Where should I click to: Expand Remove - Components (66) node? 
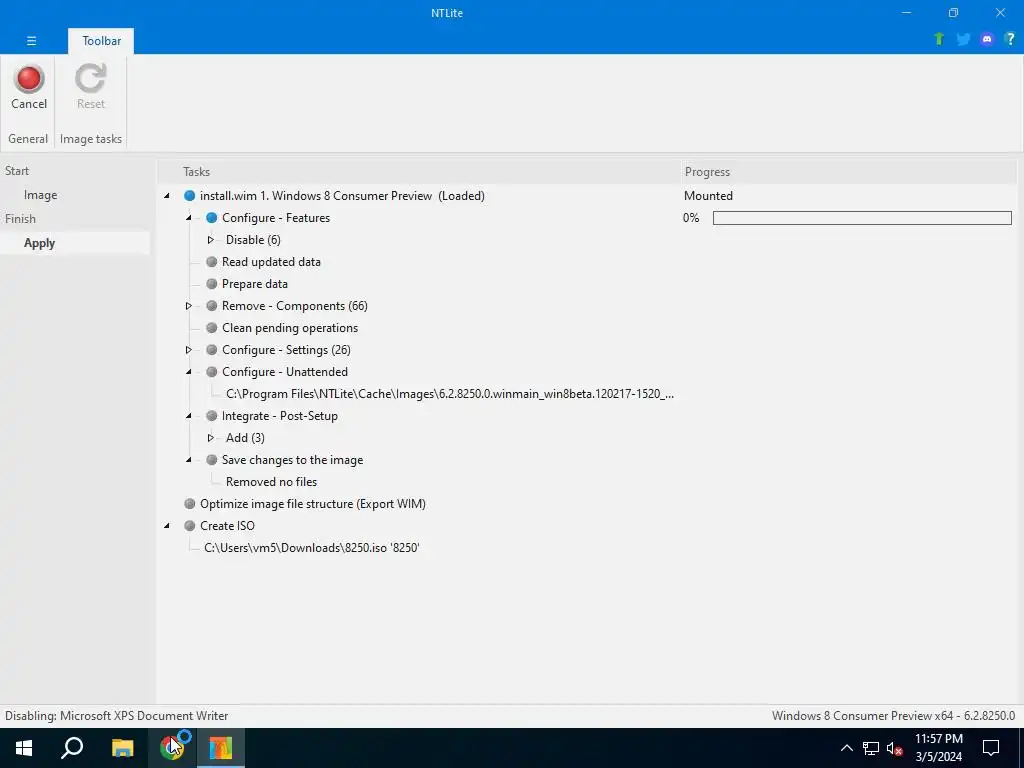point(189,306)
